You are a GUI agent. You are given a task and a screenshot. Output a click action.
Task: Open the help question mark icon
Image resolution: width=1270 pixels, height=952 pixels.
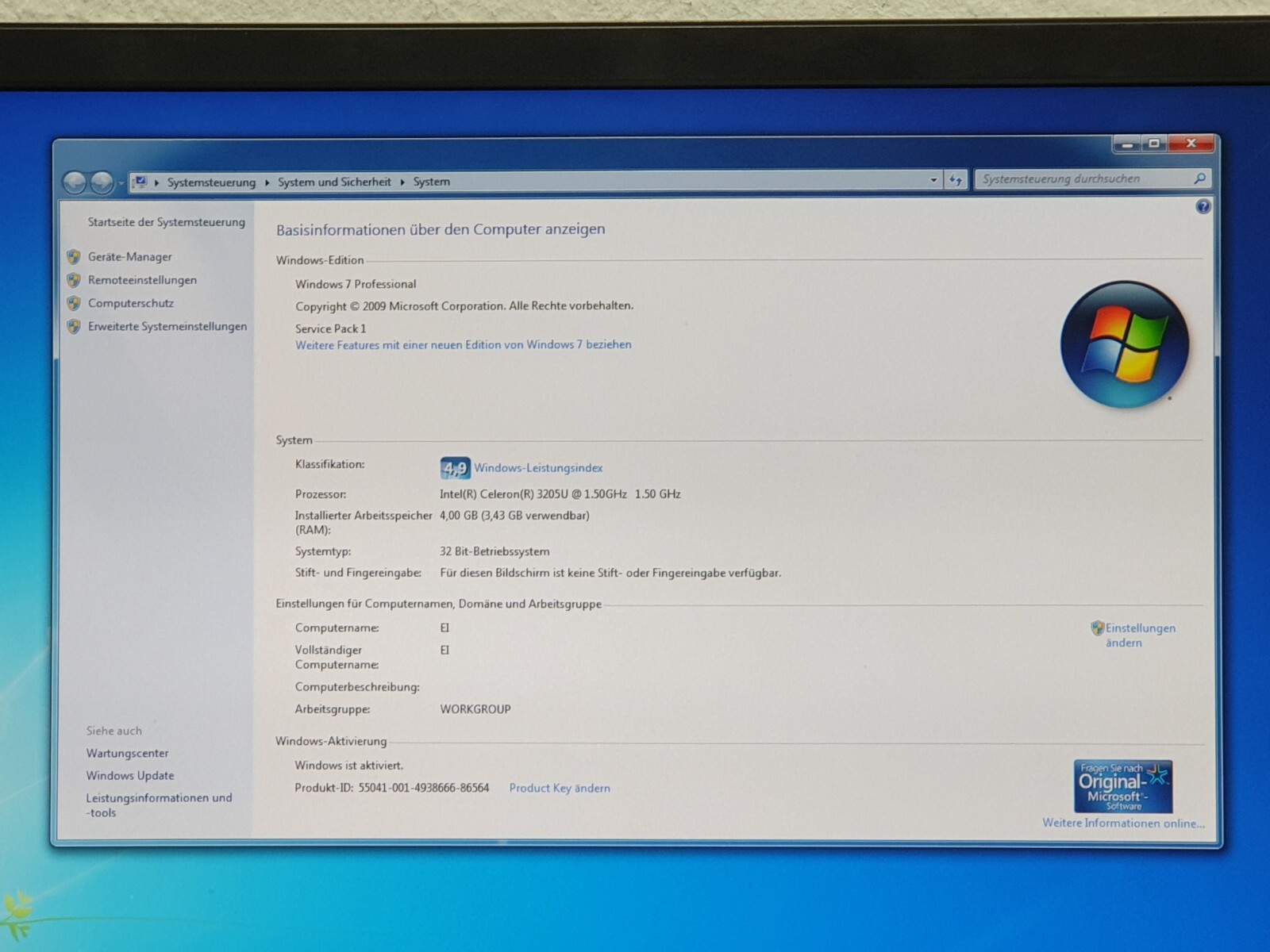1203,207
